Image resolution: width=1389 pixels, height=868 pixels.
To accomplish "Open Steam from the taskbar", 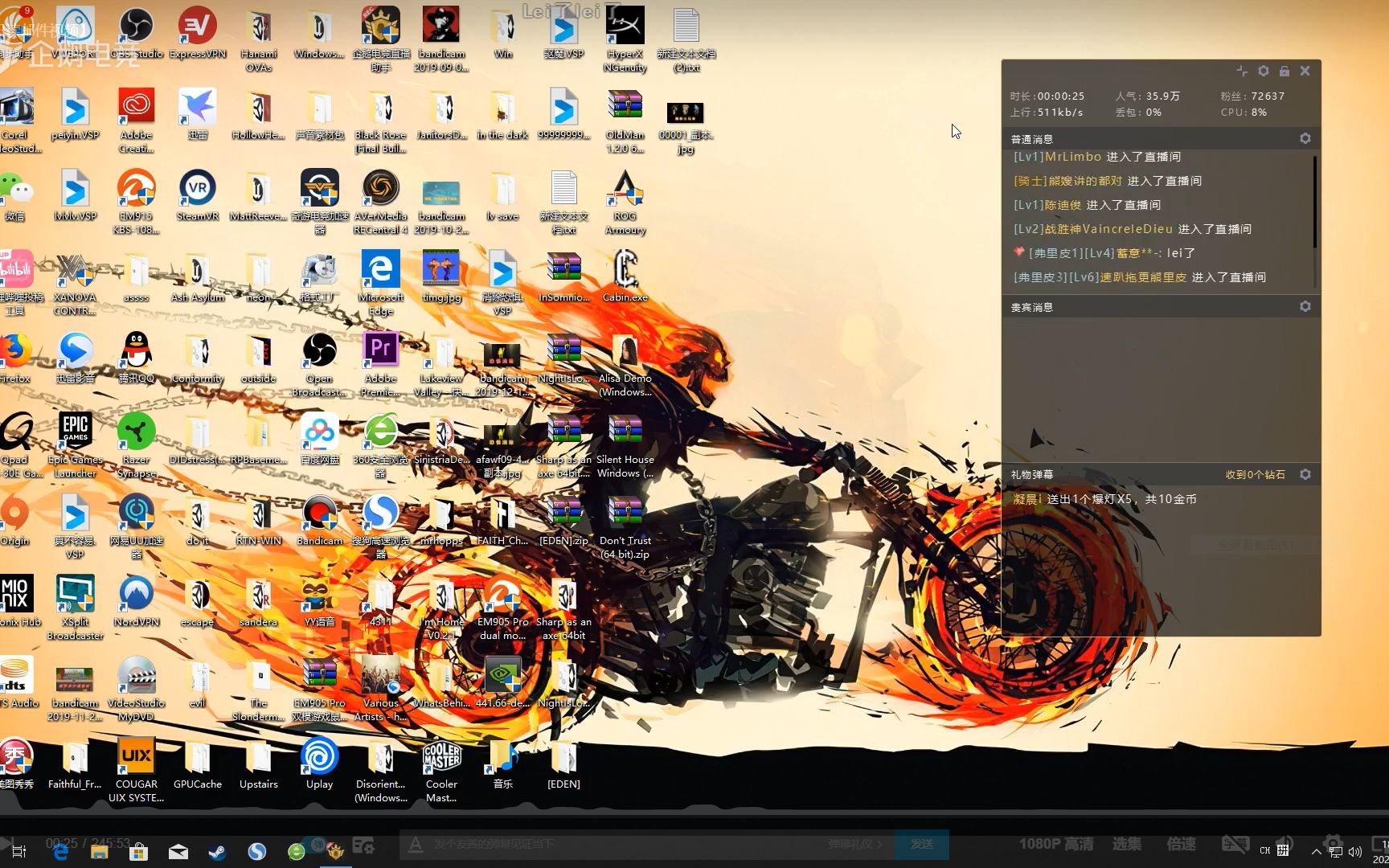I will pos(217,851).
